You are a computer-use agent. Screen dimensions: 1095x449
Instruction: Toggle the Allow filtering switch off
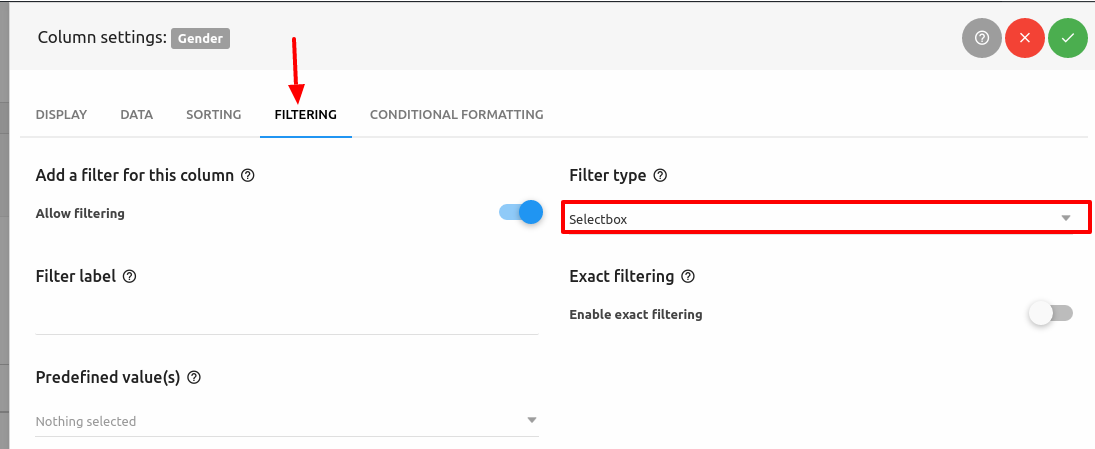[x=521, y=212]
